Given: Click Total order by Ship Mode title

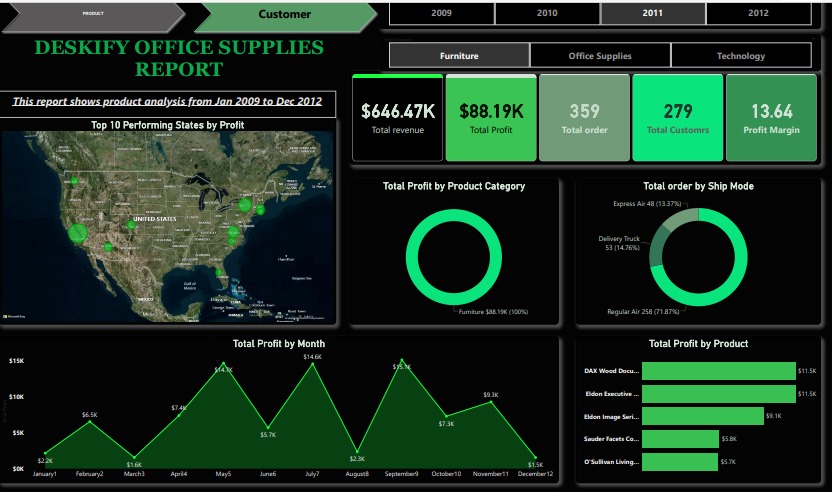Looking at the screenshot, I should 698,186.
